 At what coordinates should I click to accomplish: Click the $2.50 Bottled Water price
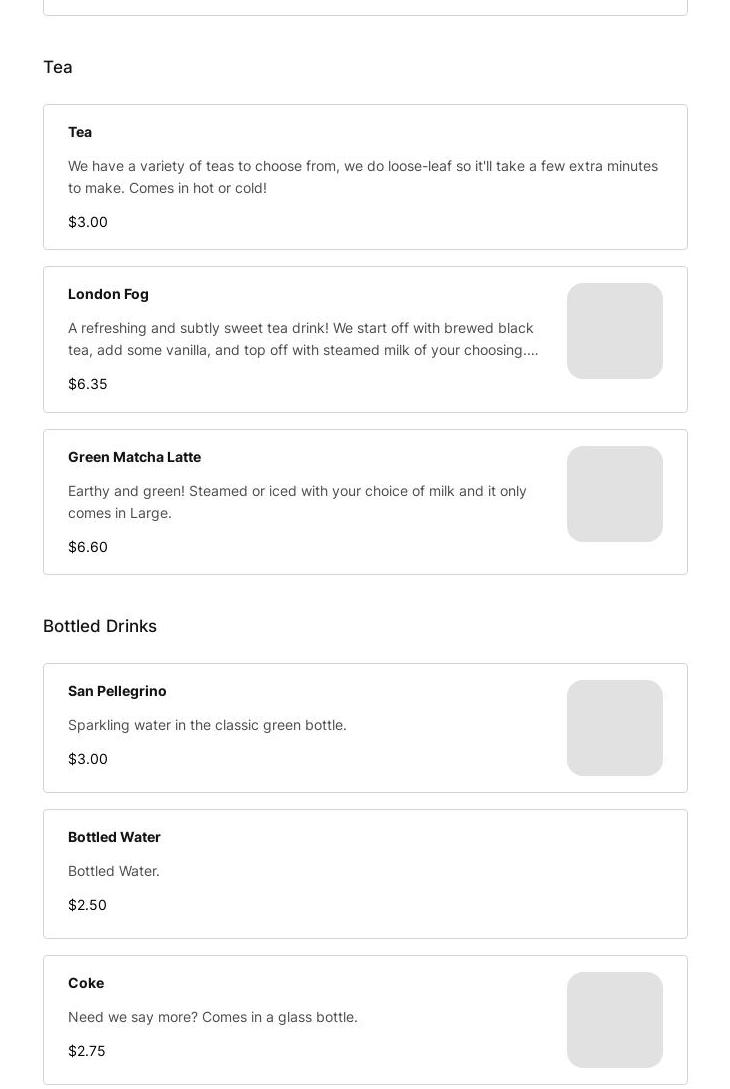[x=88, y=905]
